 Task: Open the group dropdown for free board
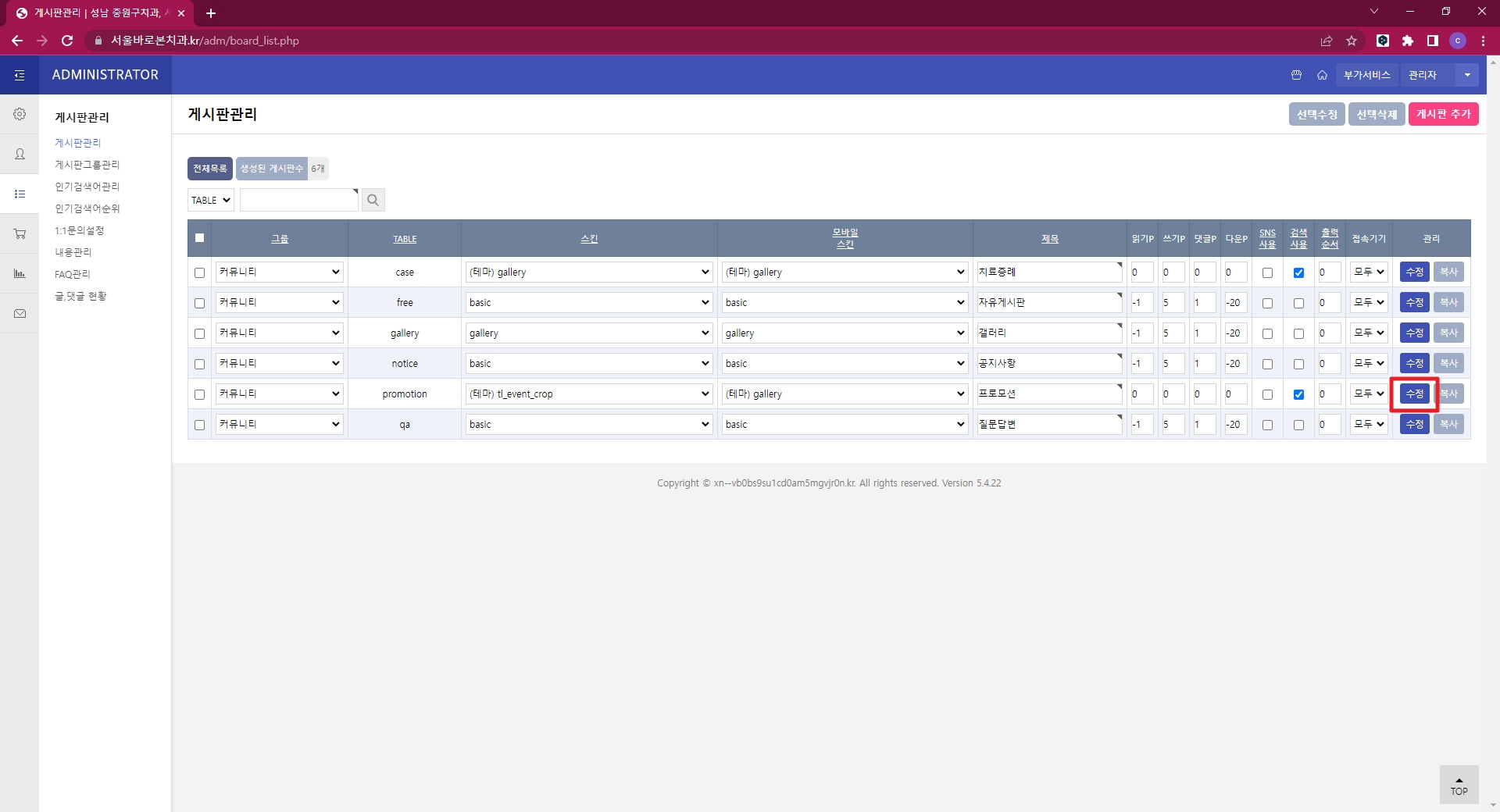[x=279, y=303]
